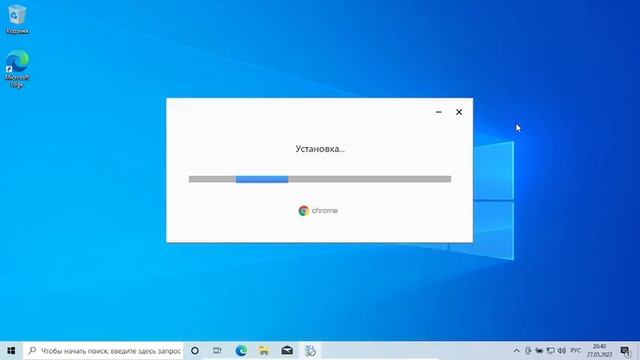Click the taskbar search box
Screen dimensions: 640x360
(104, 351)
